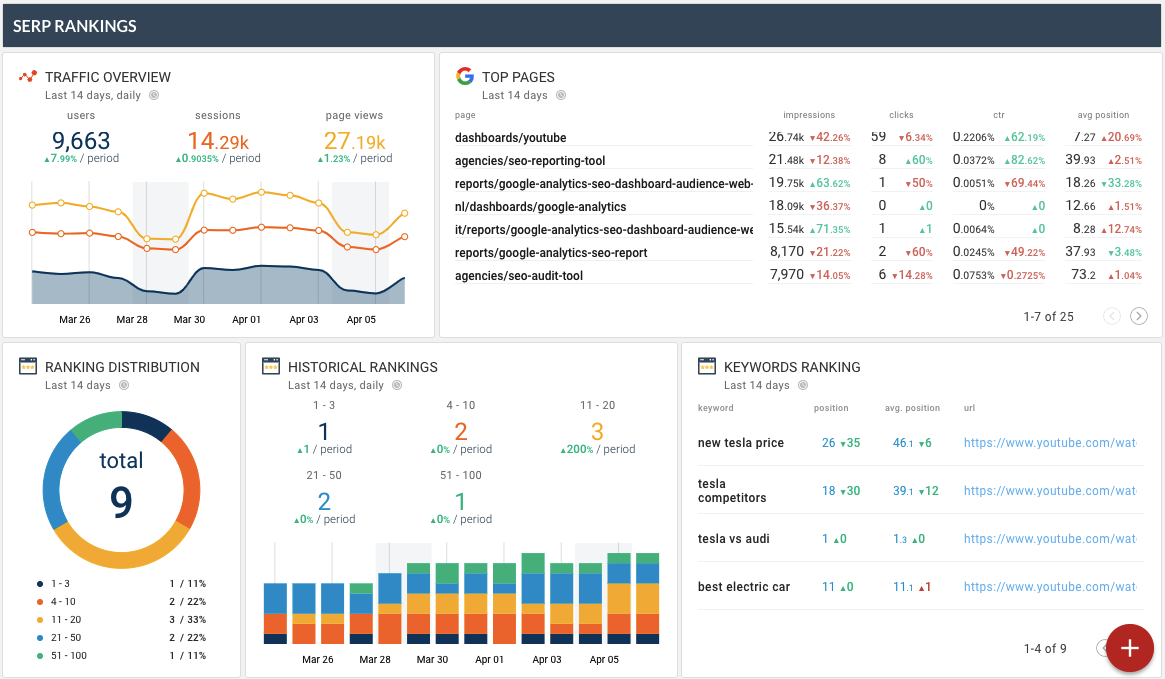The height and width of the screenshot is (679, 1165).
Task: Click the Keywords Ranking widget icon
Action: click(707, 366)
